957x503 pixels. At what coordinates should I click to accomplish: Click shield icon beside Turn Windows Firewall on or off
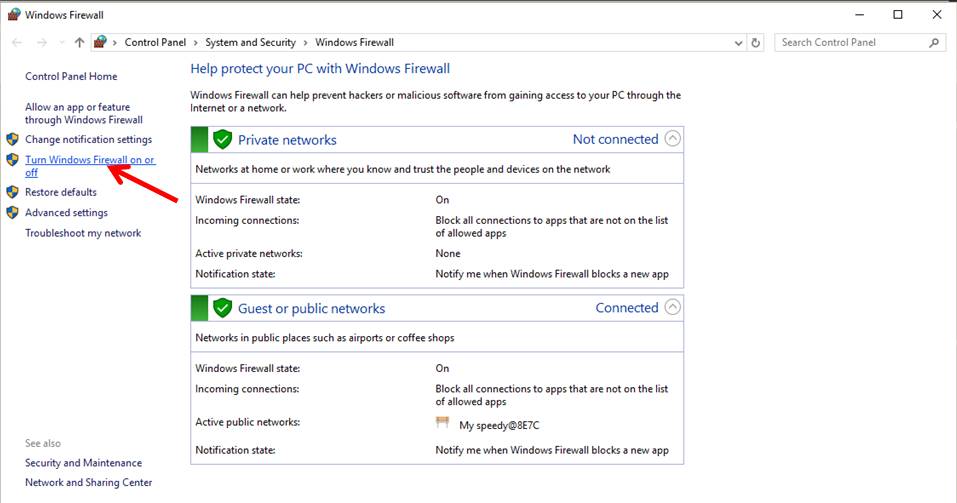(x=12, y=160)
